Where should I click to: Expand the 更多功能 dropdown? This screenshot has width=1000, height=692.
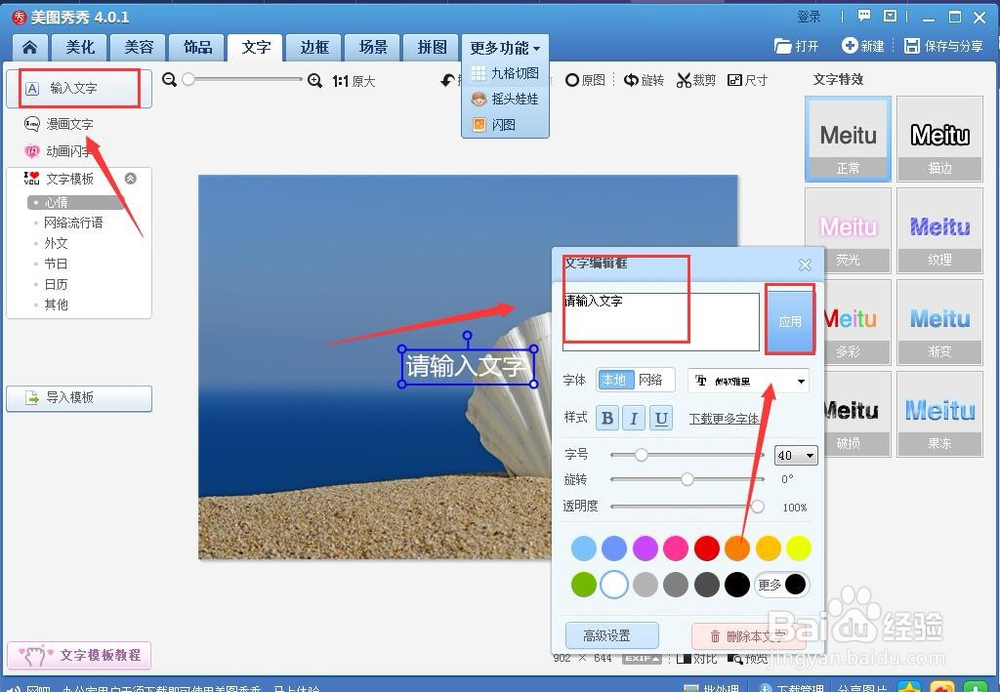505,48
